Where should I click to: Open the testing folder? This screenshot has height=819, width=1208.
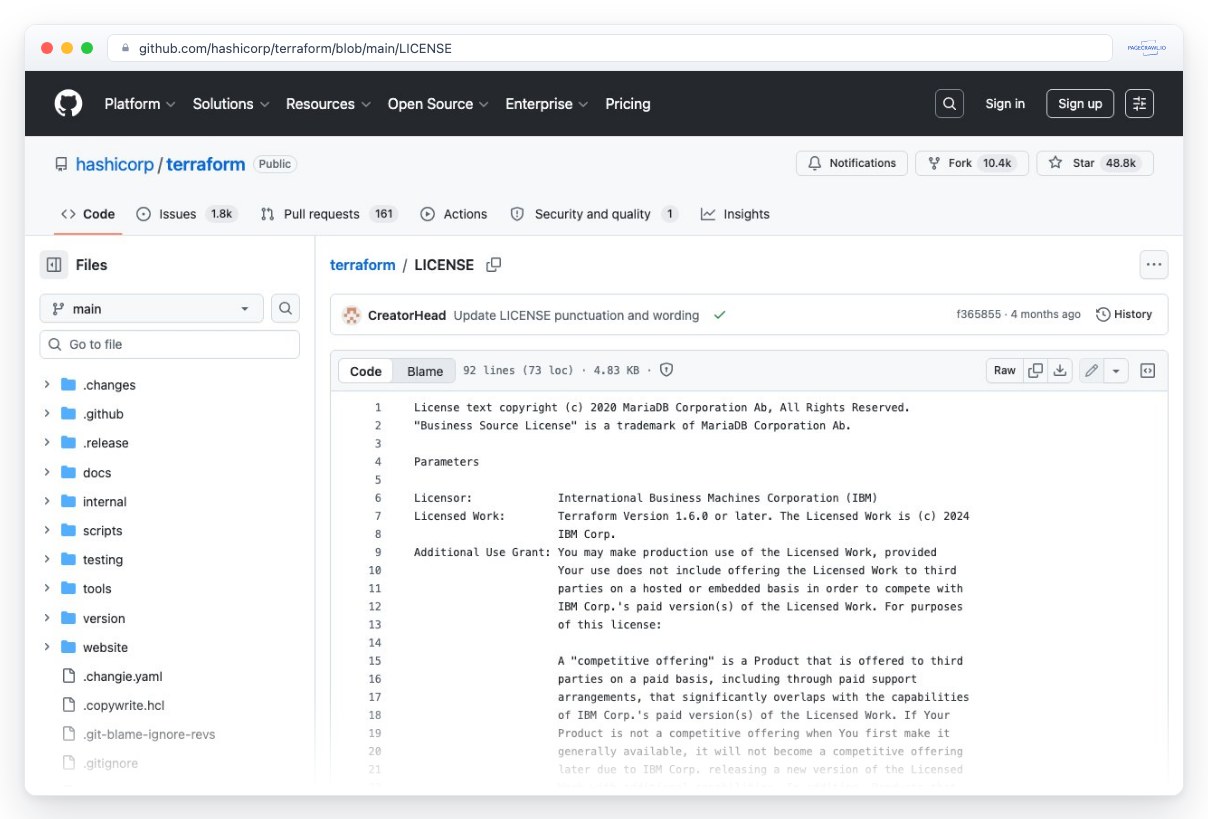[103, 560]
